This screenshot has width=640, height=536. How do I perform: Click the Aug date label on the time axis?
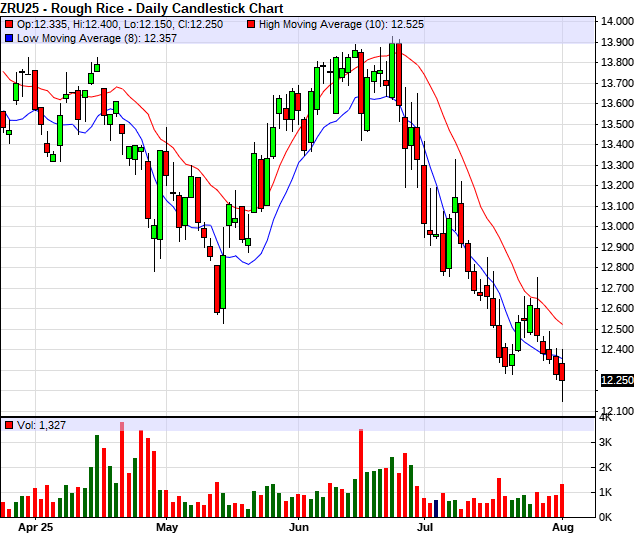point(564,526)
